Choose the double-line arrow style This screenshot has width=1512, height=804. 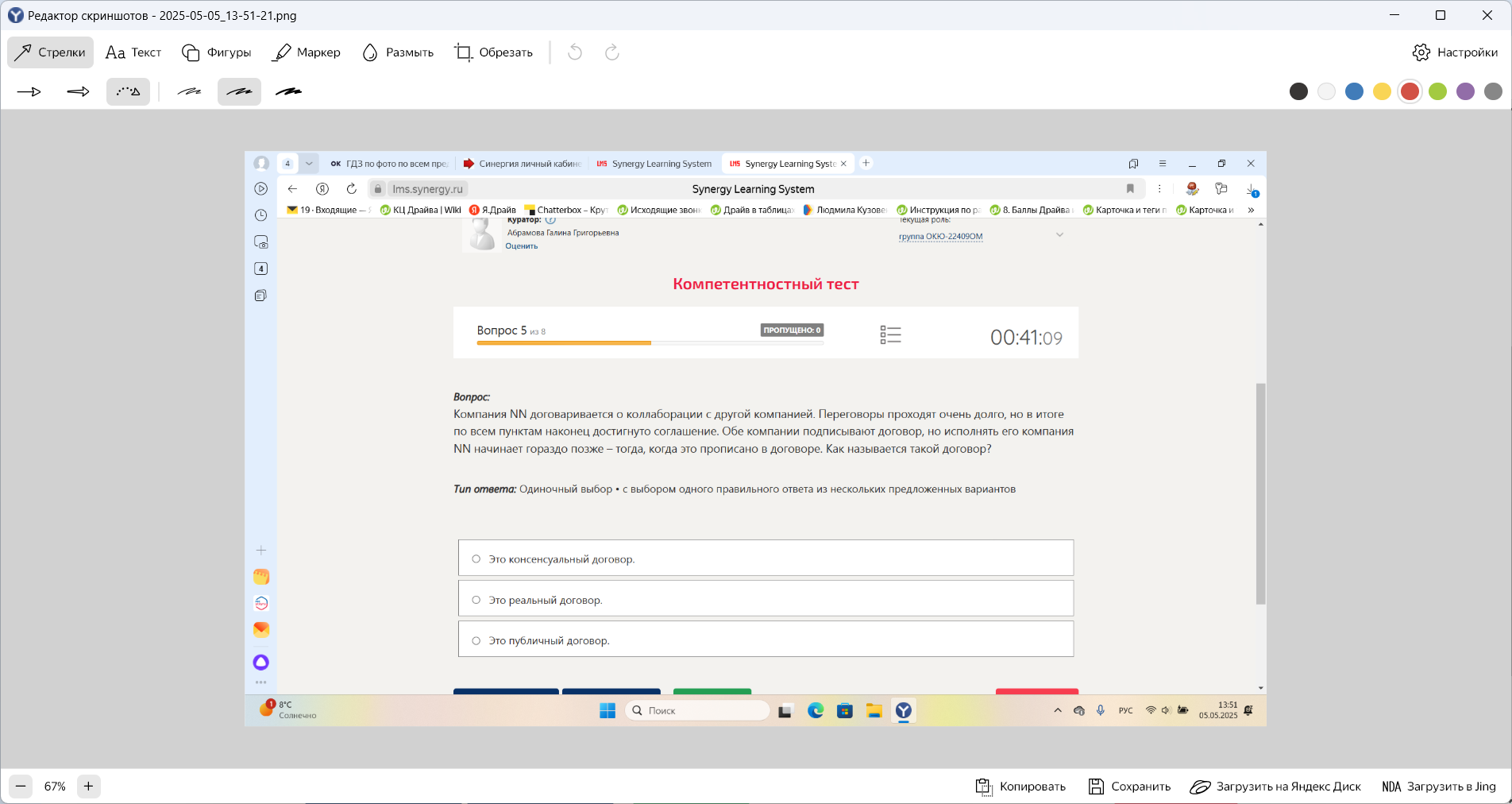coord(78,92)
